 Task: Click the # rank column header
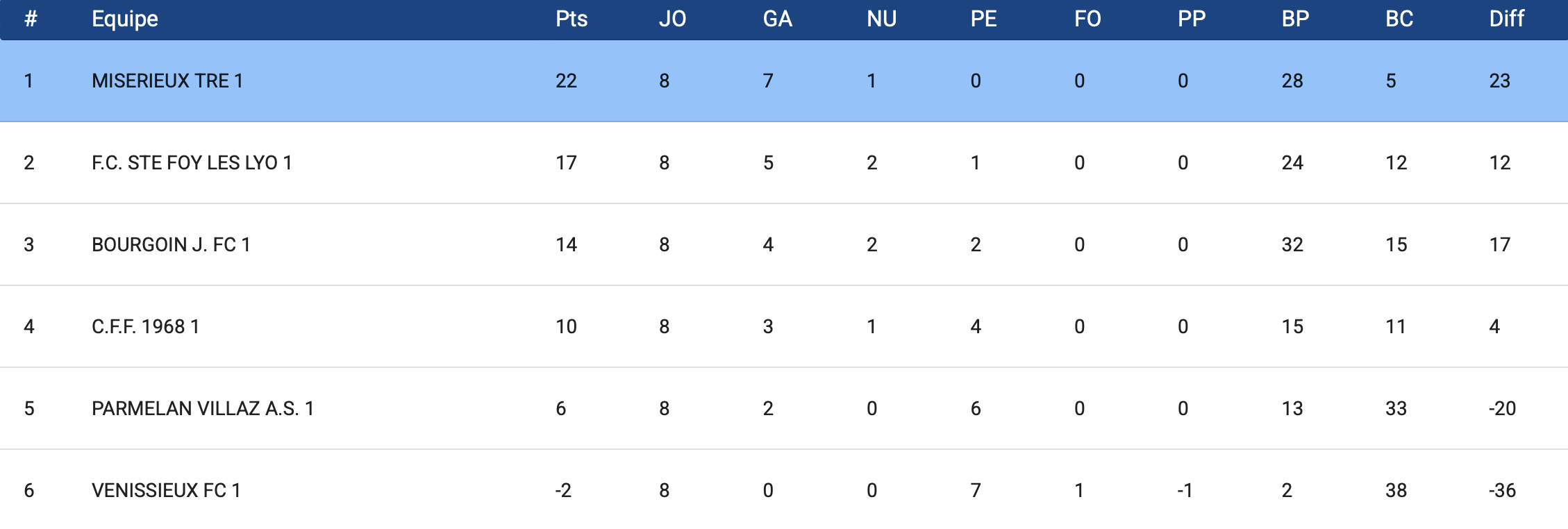[30, 19]
